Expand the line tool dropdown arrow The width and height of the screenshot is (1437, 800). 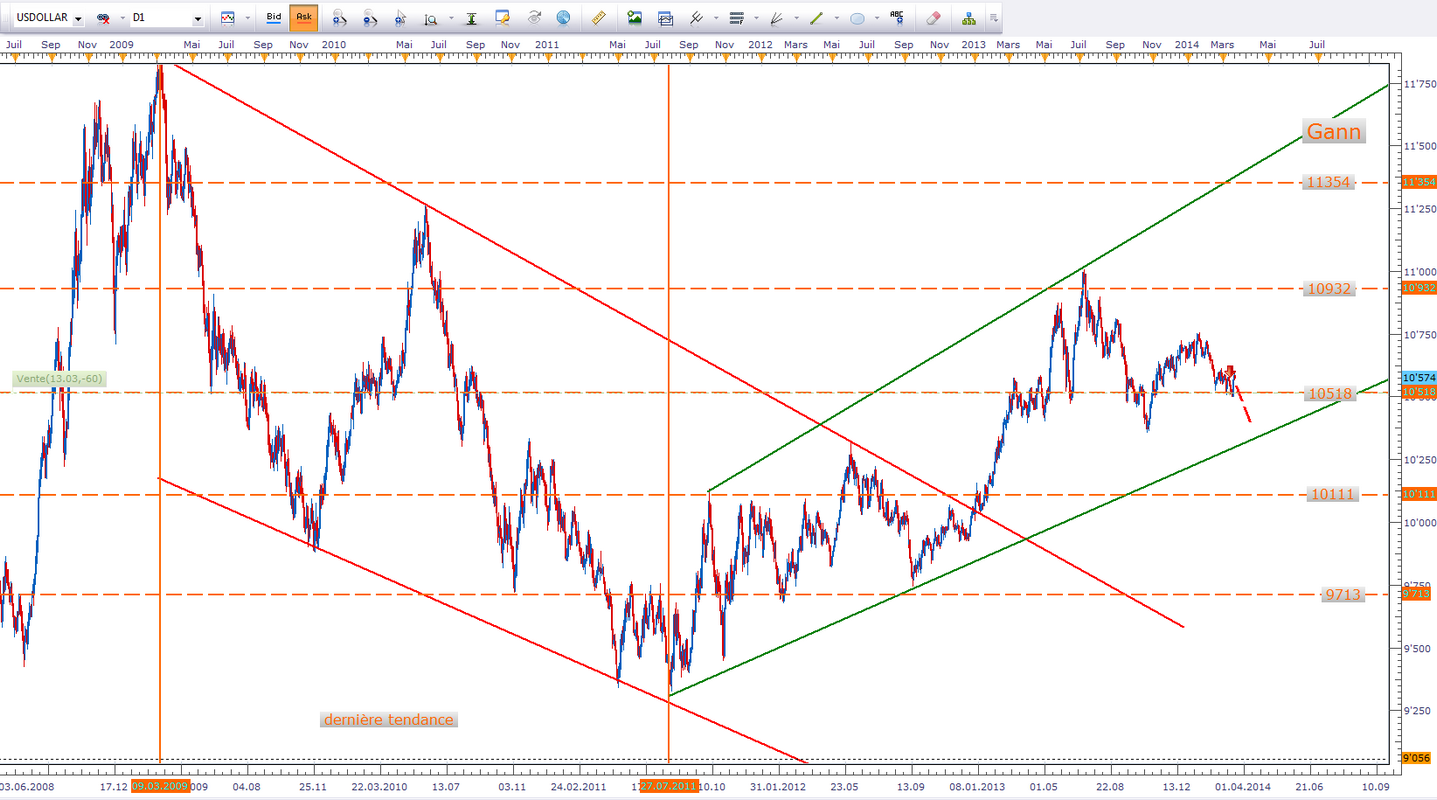click(835, 18)
